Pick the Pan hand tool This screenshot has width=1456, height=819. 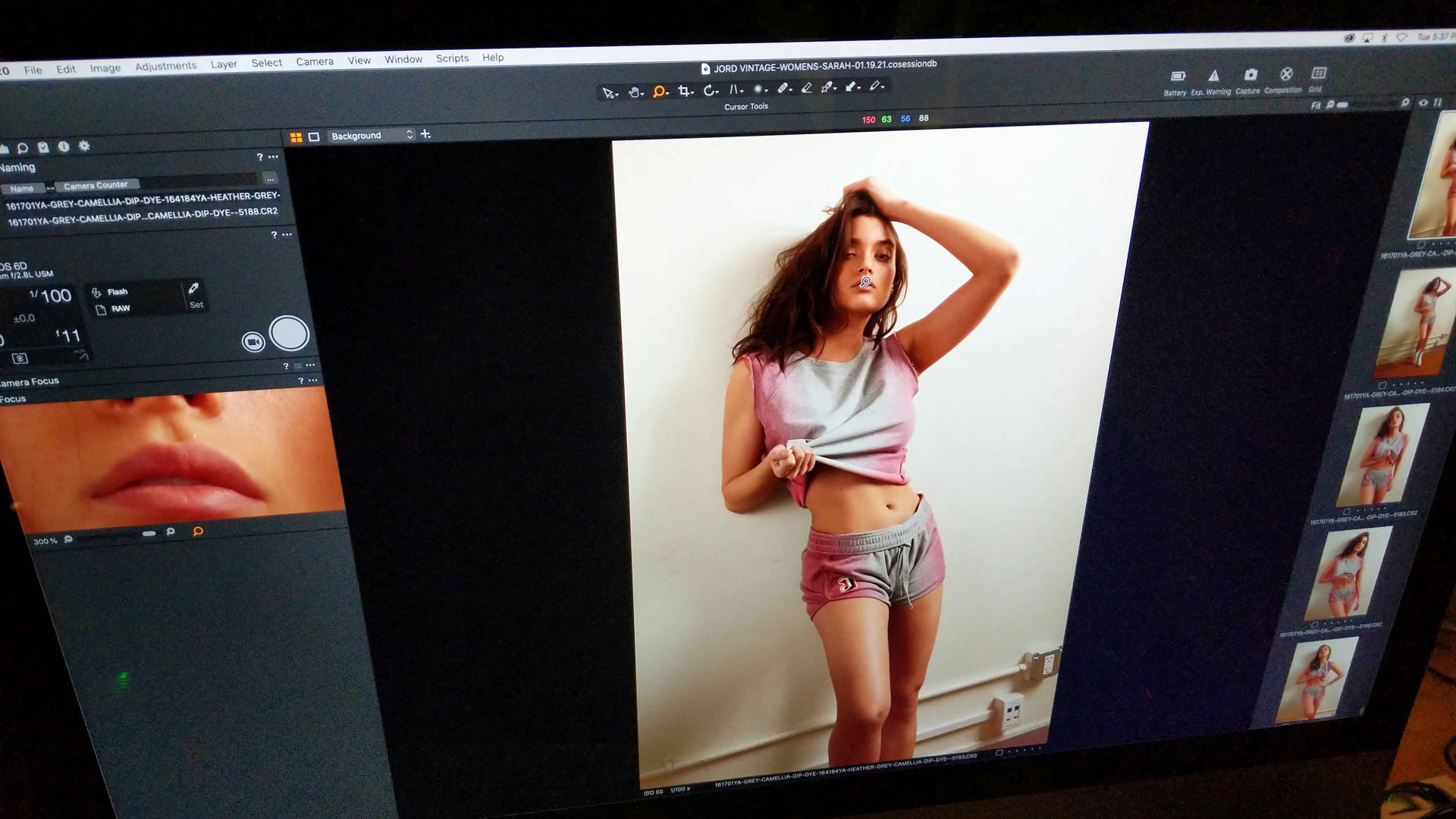pyautogui.click(x=635, y=93)
